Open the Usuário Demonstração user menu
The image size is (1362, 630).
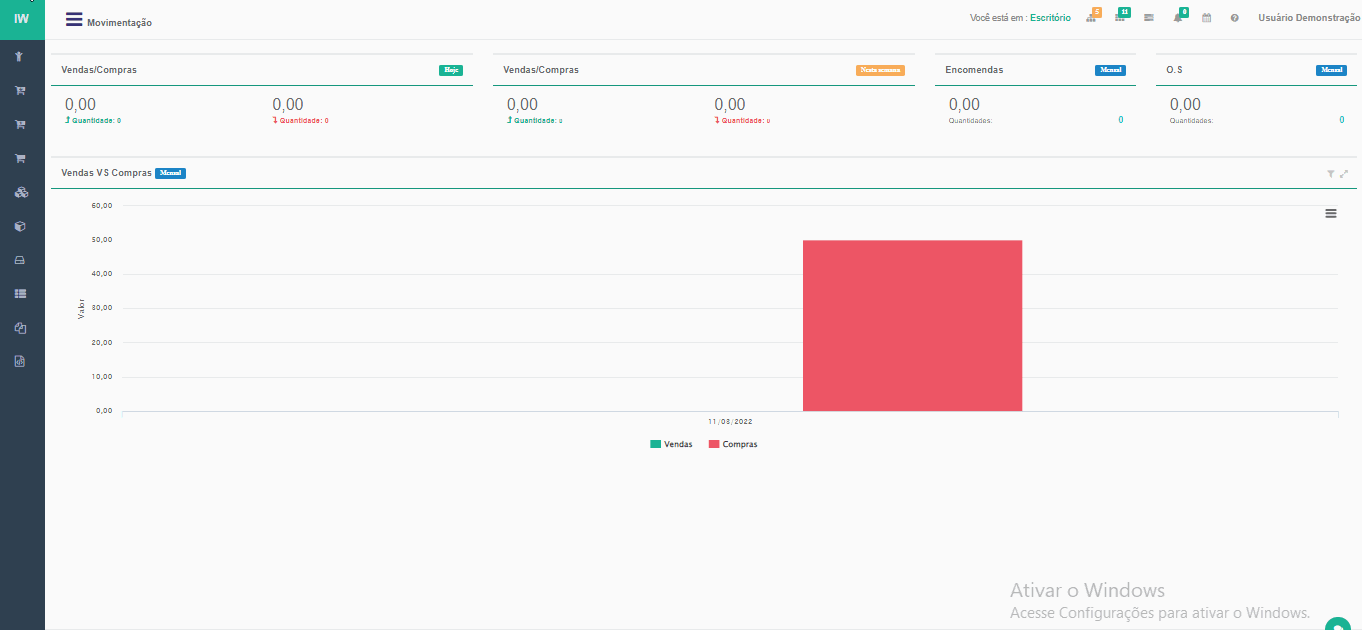pos(1308,18)
